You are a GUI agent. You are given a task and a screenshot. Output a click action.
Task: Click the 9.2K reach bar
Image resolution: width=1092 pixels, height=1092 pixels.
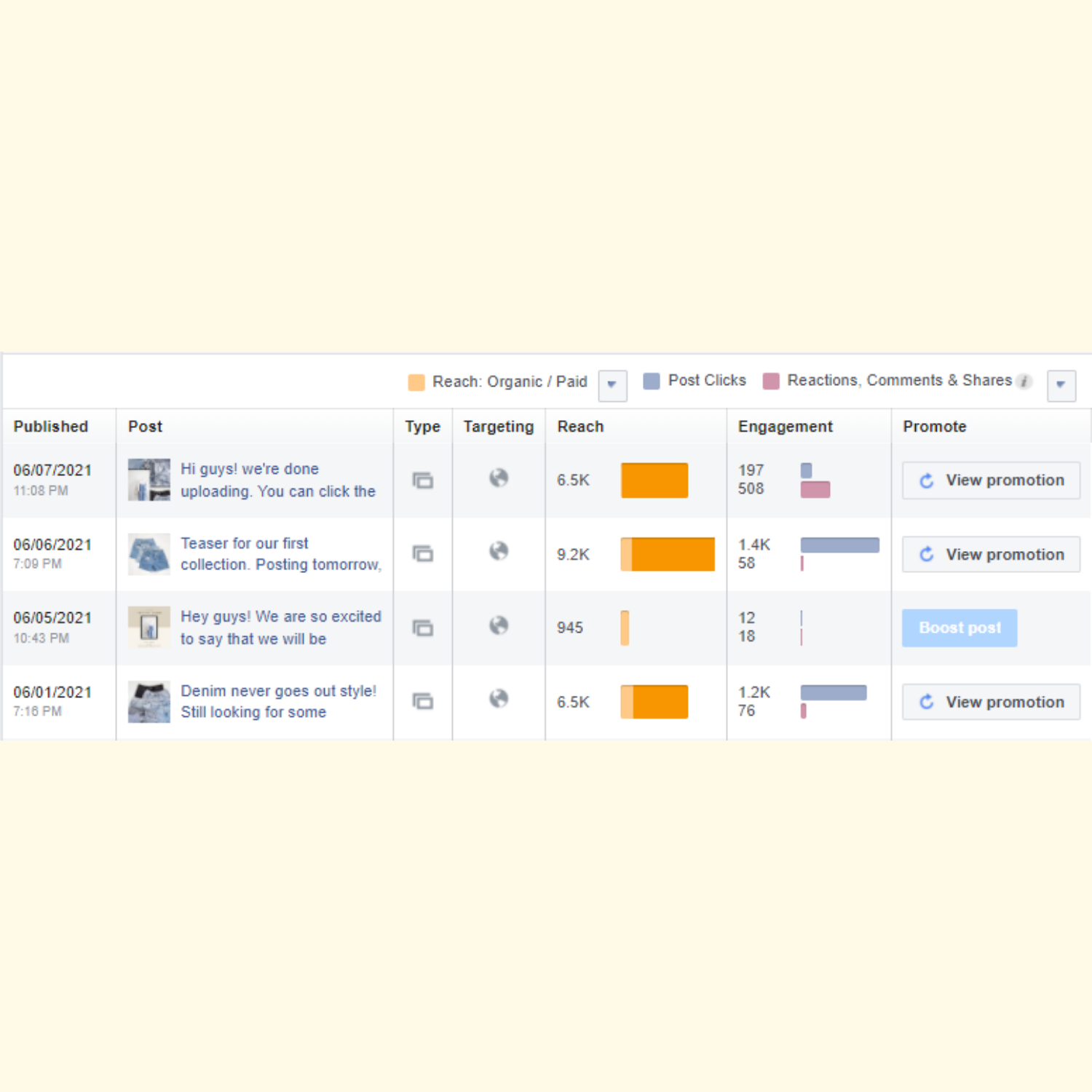pos(668,554)
